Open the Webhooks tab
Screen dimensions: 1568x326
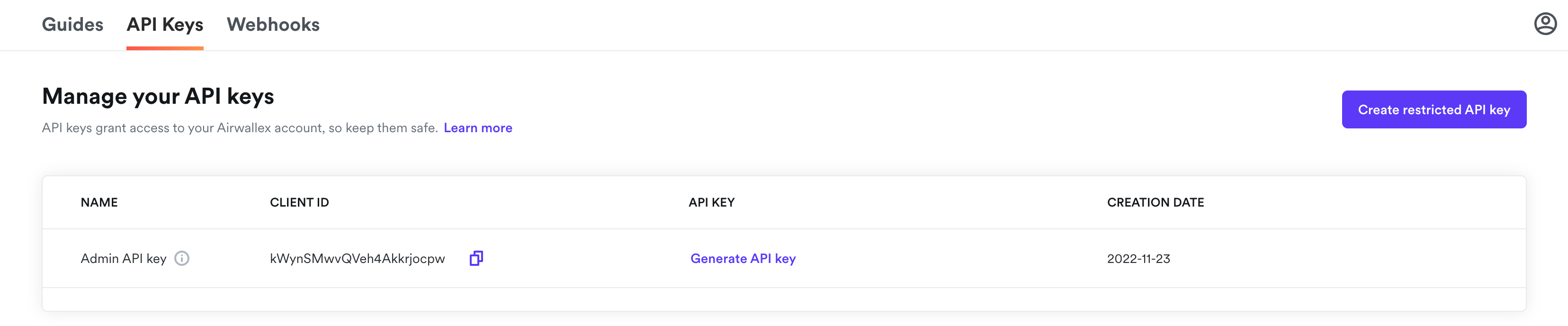click(273, 24)
